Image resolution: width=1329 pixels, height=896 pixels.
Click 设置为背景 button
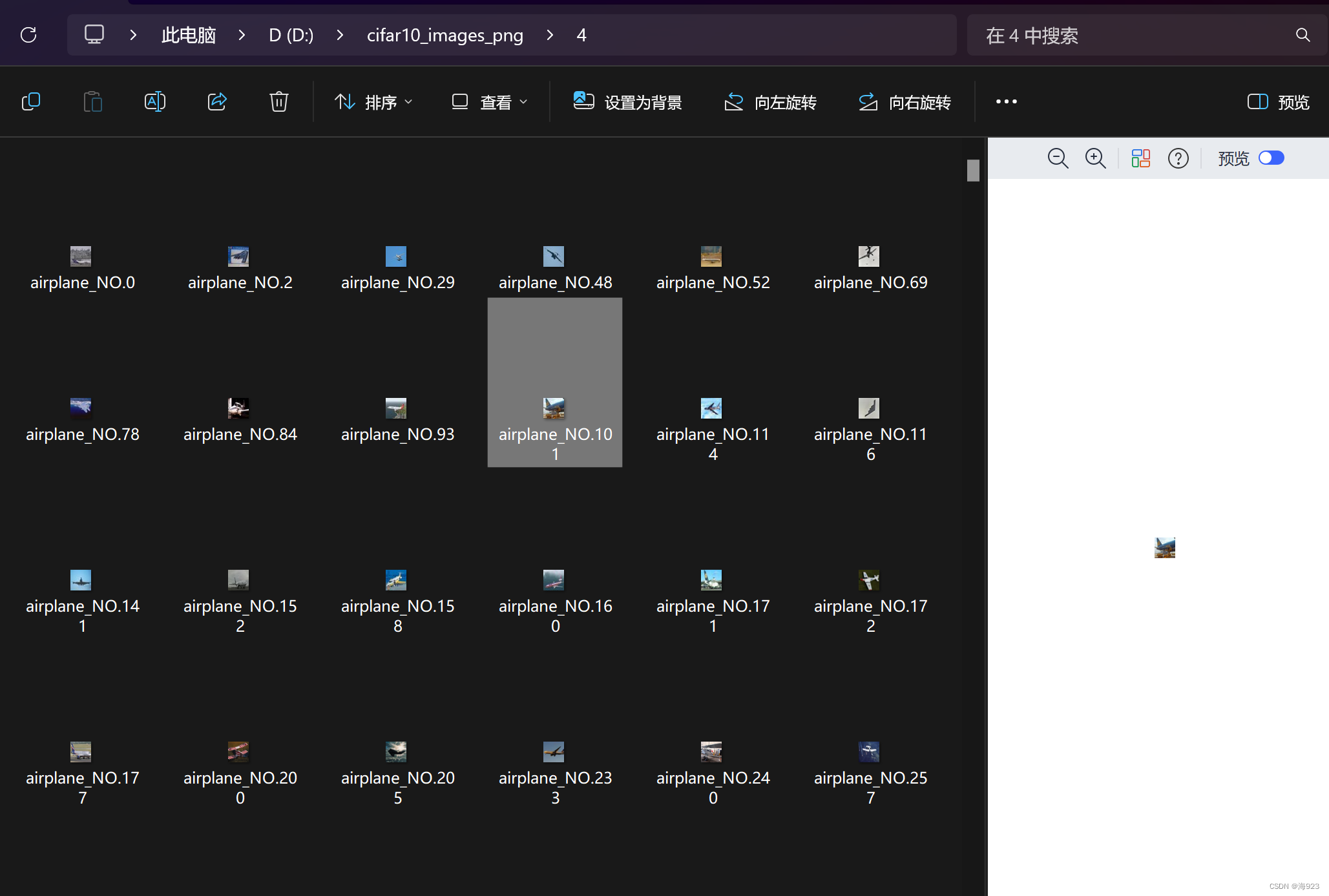628,102
